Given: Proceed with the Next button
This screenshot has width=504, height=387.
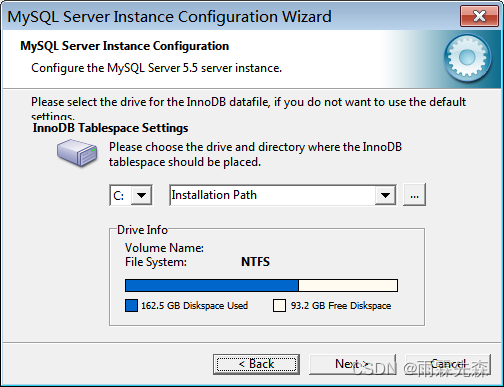Looking at the screenshot, I should point(352,364).
